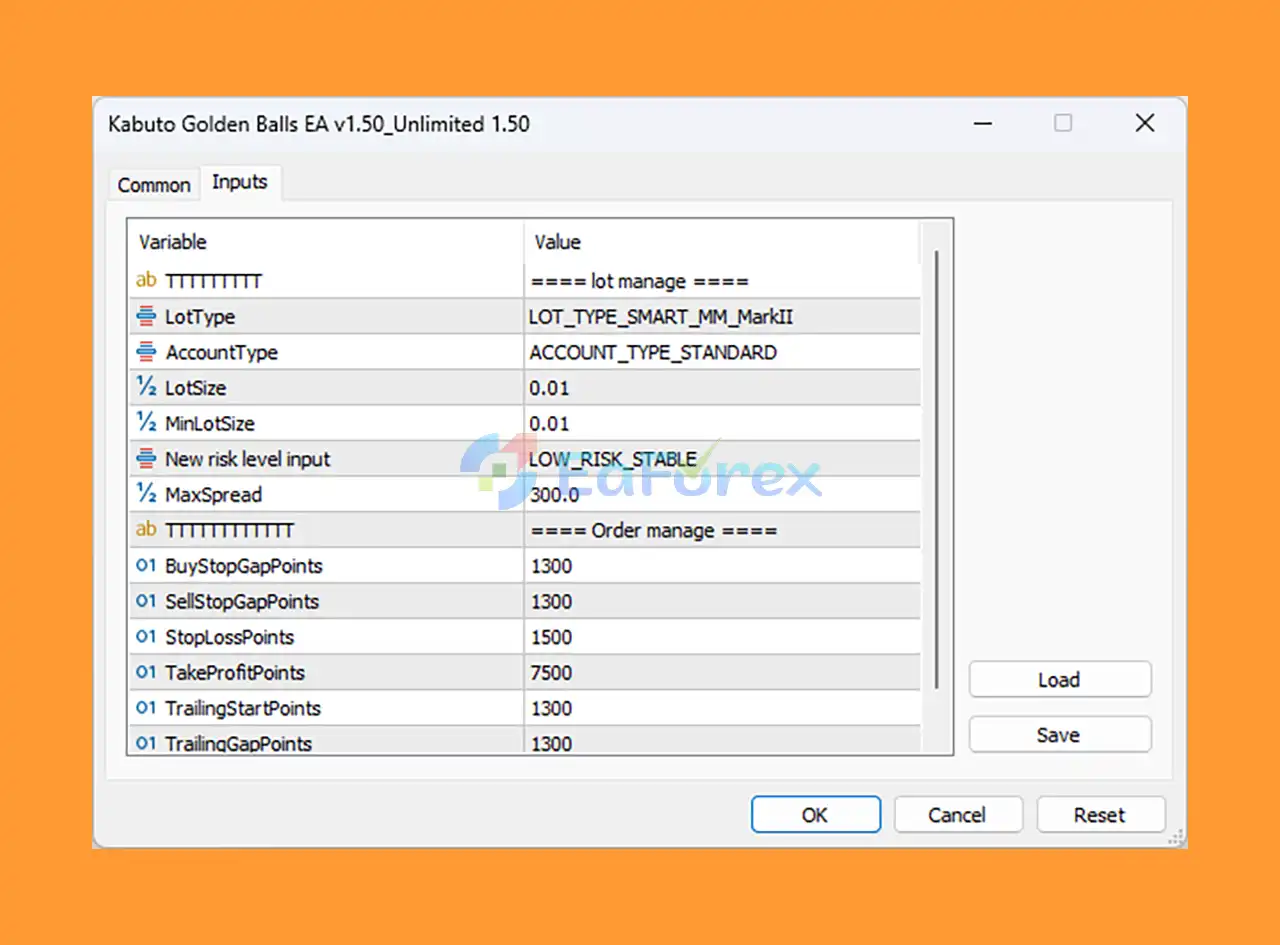
Task: Open the LOT_TYPE_SMART_MM_MarkII value dropdown
Action: [722, 317]
